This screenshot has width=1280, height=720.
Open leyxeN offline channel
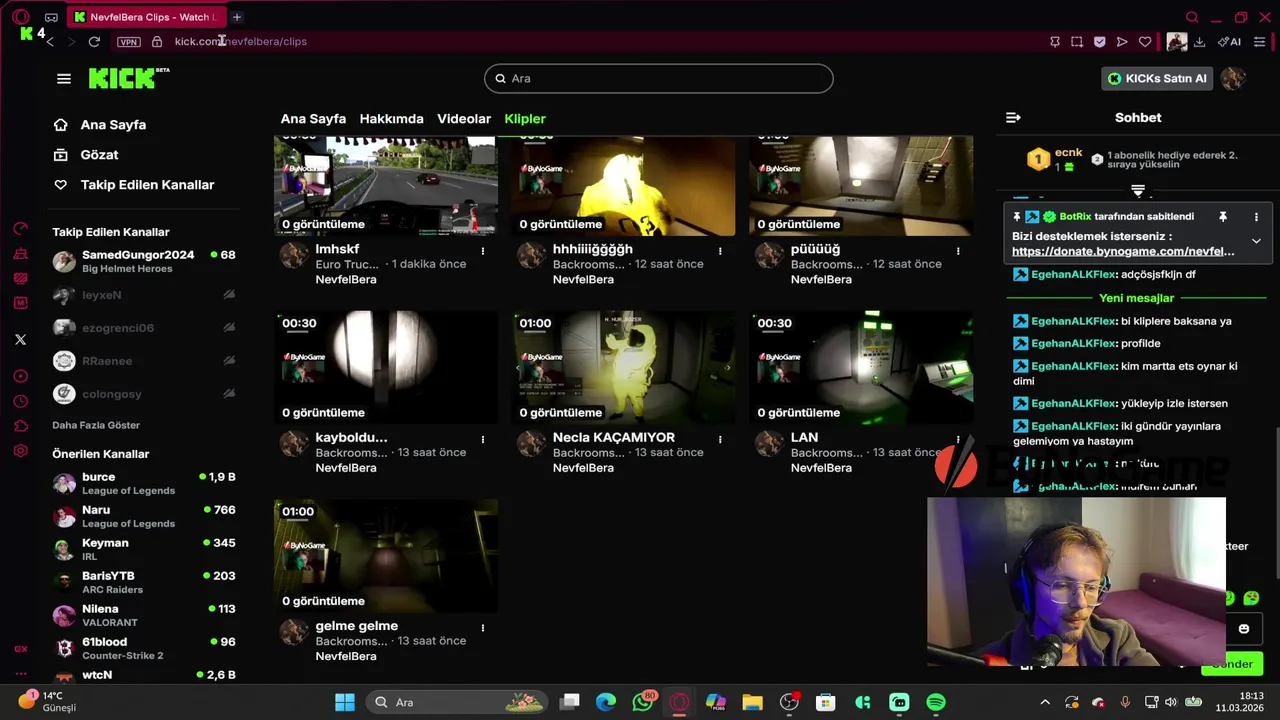coord(144,295)
